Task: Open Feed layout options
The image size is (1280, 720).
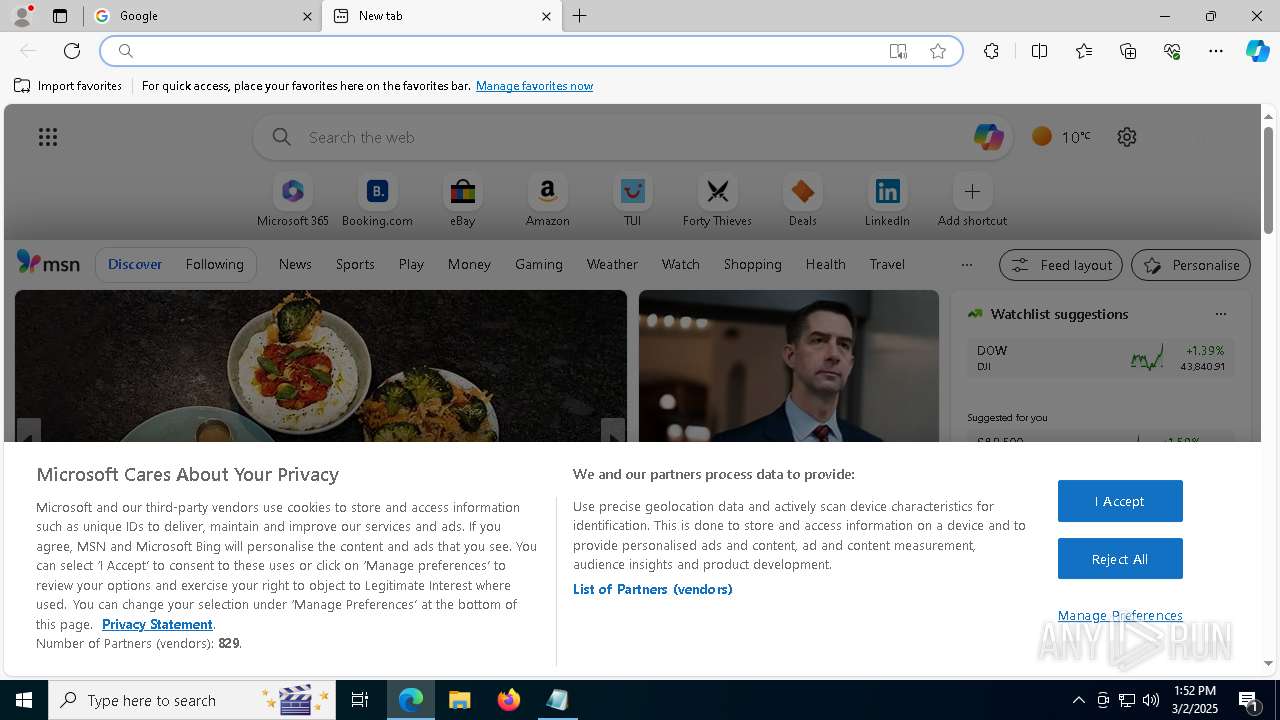Action: pos(1061,265)
